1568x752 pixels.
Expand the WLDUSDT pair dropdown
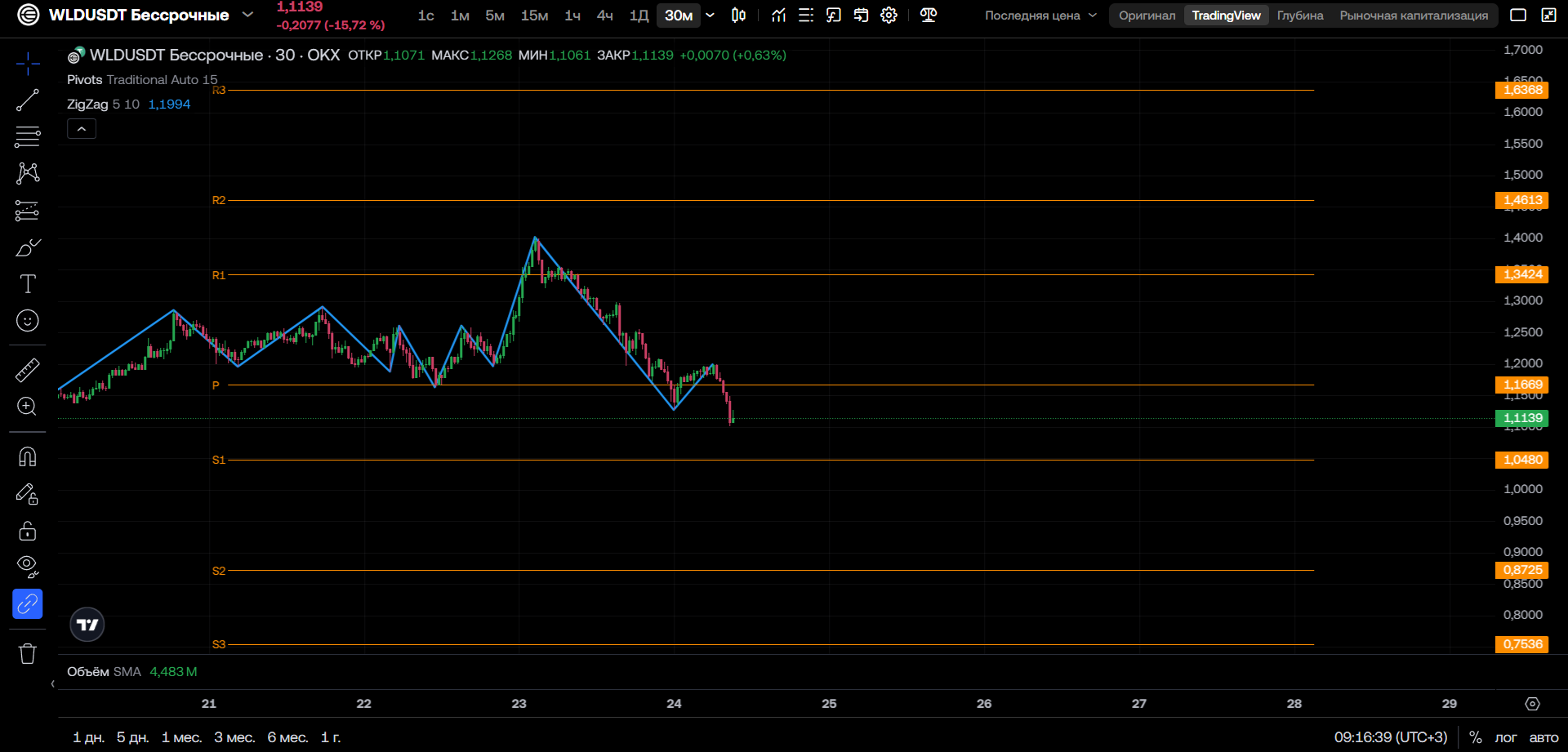click(248, 15)
